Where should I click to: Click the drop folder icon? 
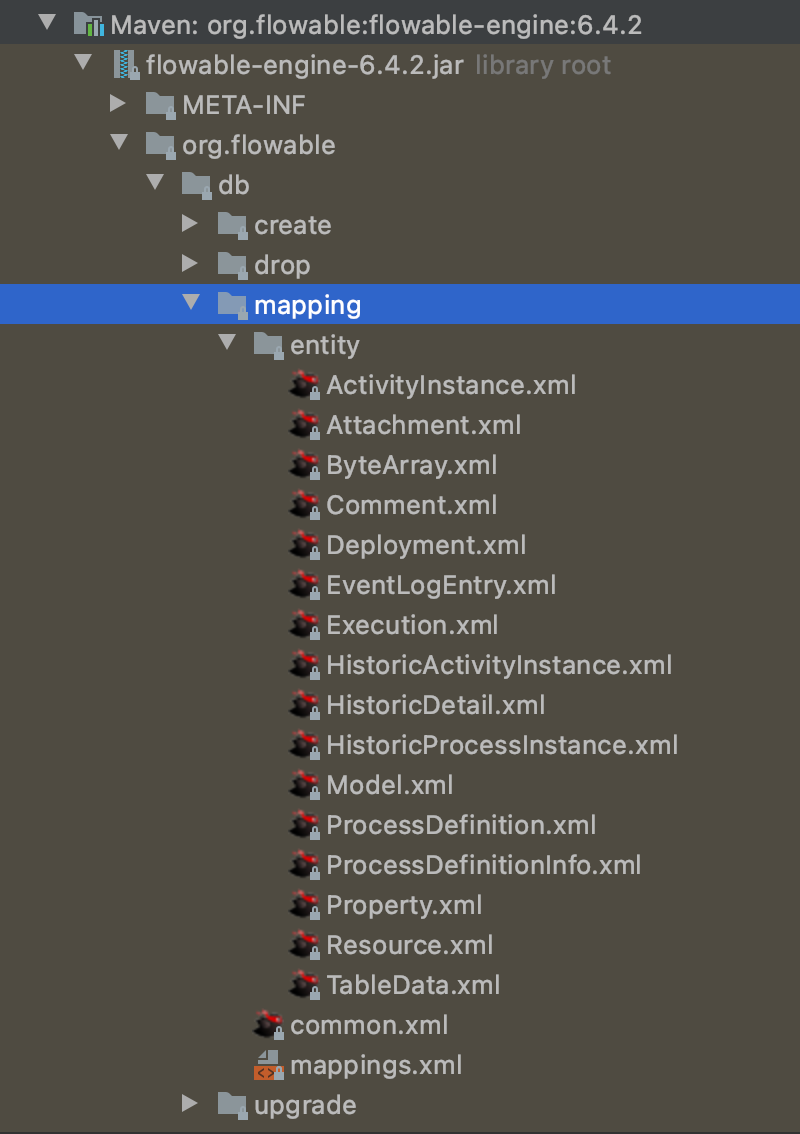pos(233,265)
